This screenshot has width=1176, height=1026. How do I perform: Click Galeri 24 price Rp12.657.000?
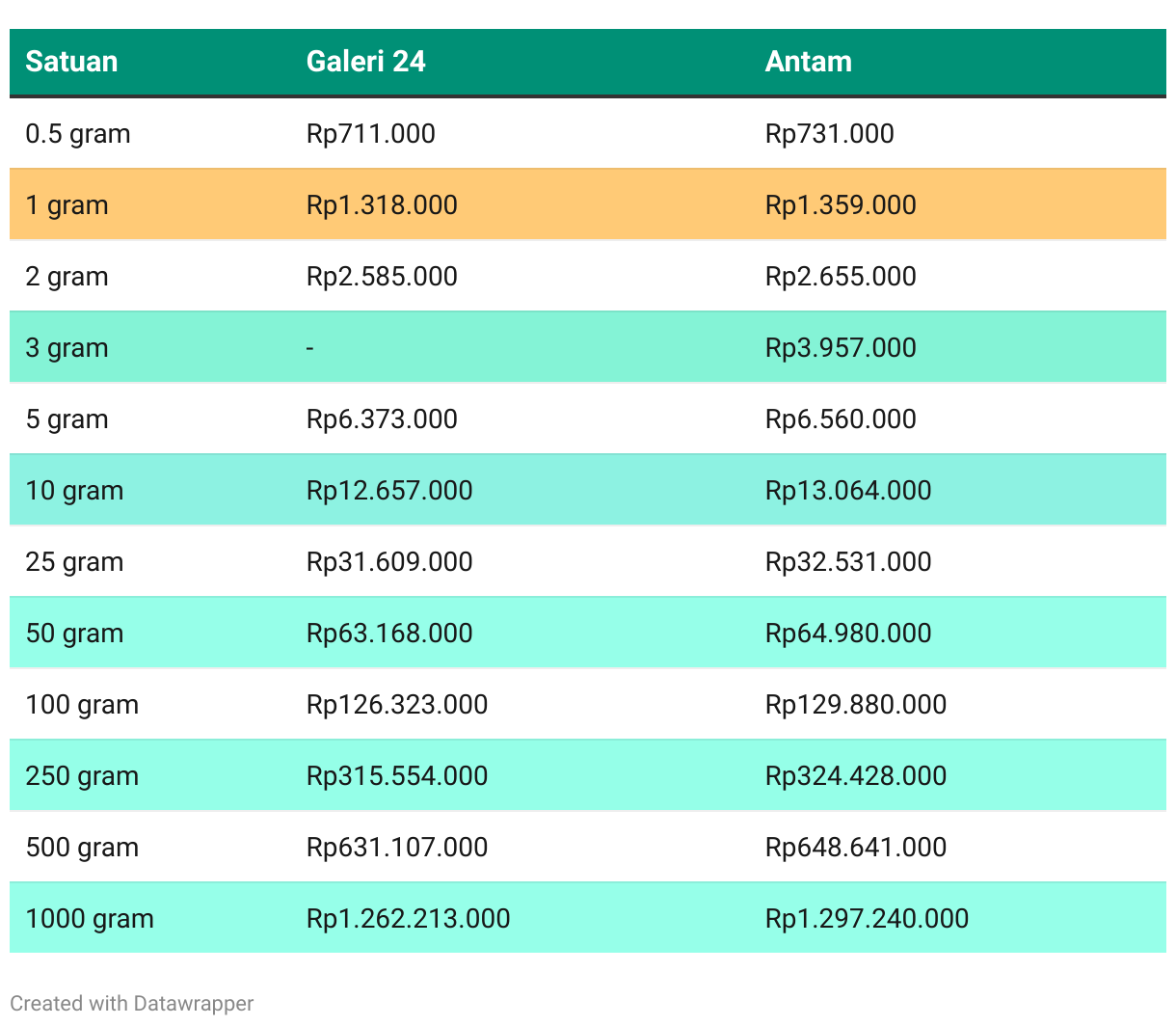tap(389, 491)
